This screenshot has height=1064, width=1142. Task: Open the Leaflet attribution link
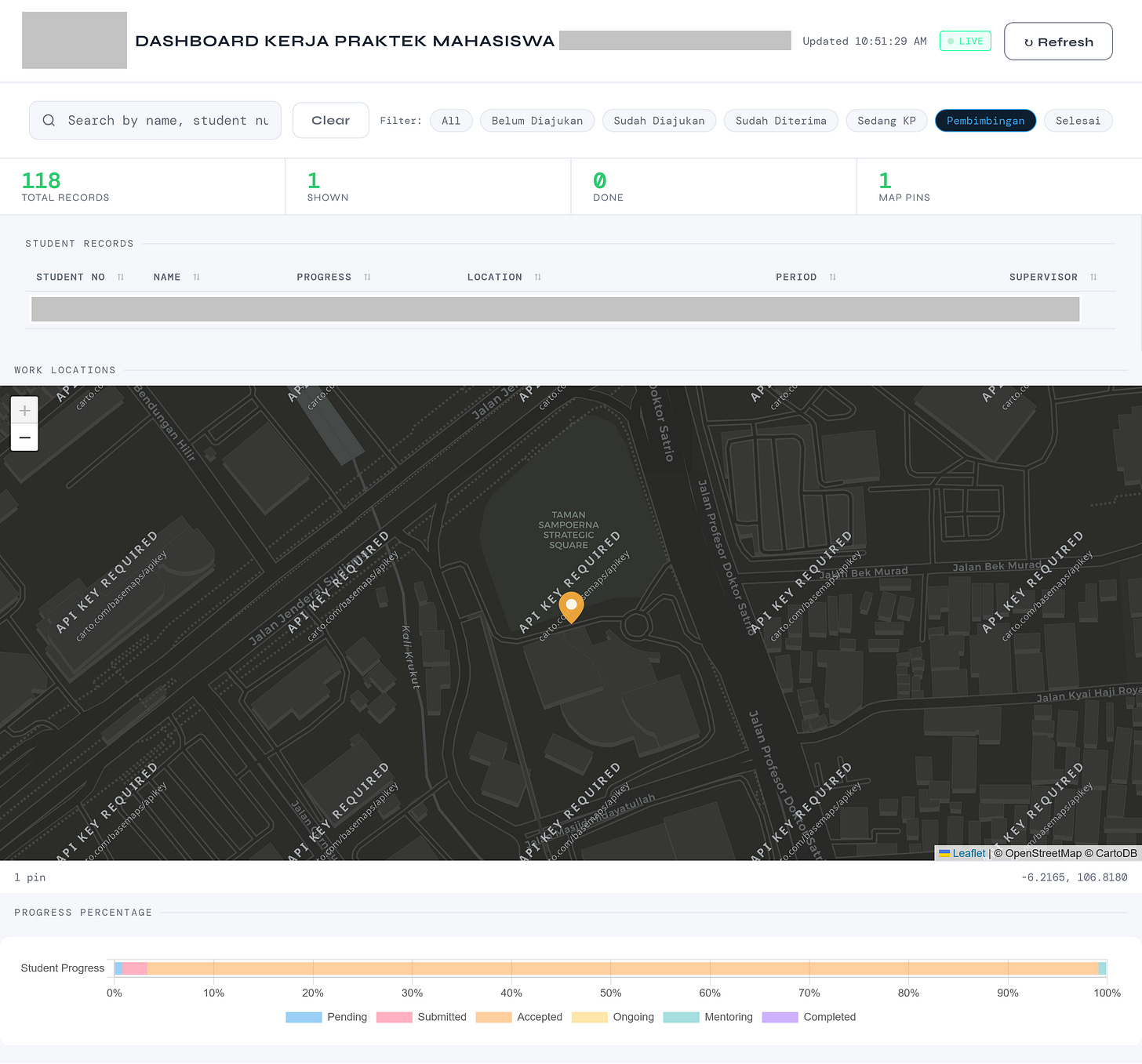click(x=969, y=853)
